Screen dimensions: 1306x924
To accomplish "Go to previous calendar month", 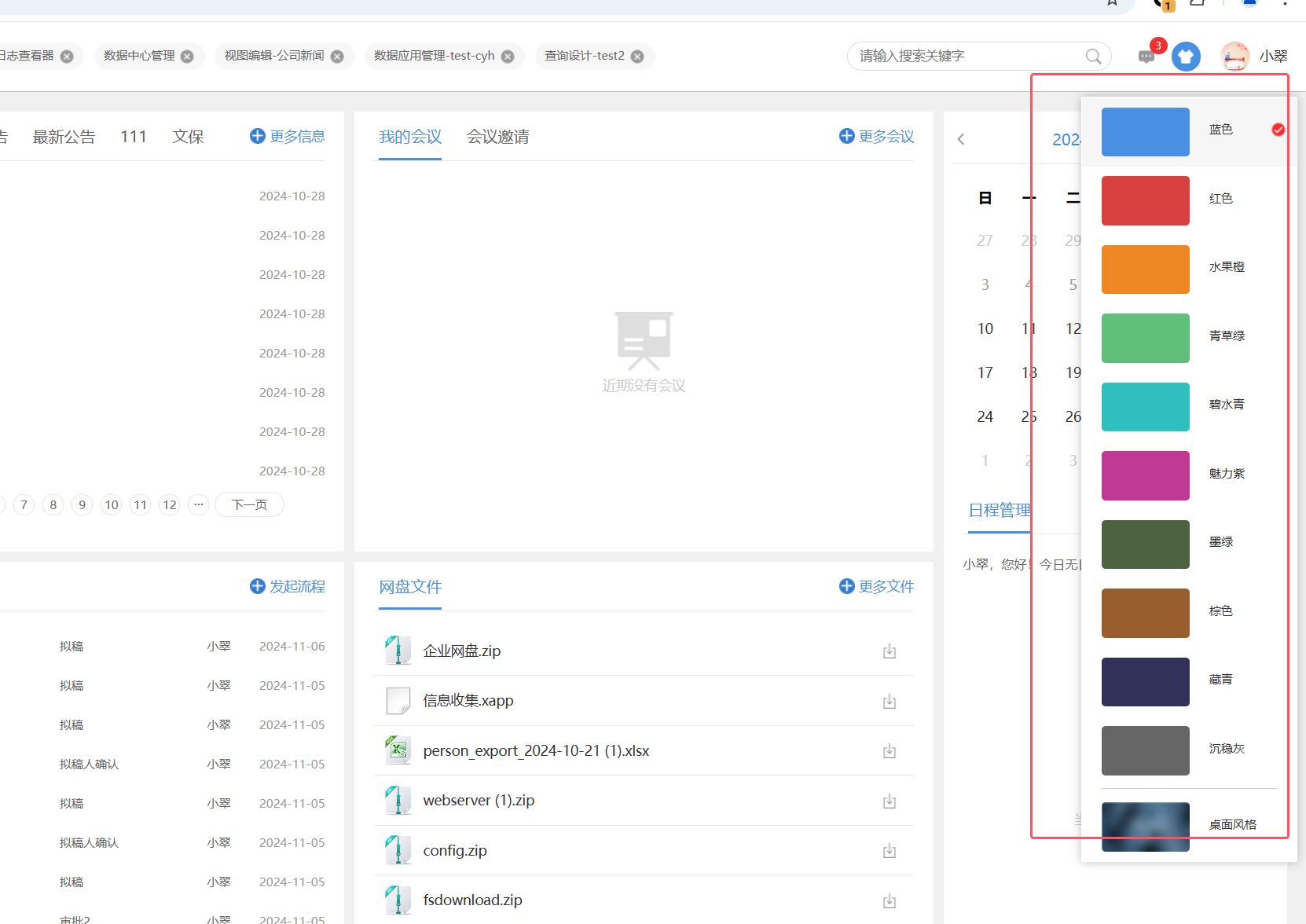I will pos(961,139).
